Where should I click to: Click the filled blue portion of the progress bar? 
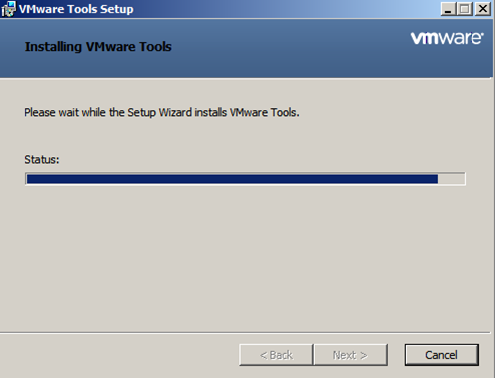pyautogui.click(x=232, y=179)
